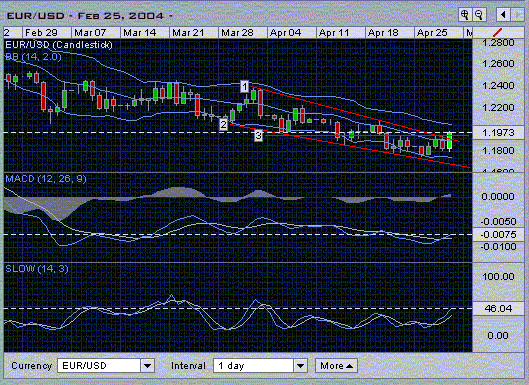Click the Mar 14 date header

145,33
